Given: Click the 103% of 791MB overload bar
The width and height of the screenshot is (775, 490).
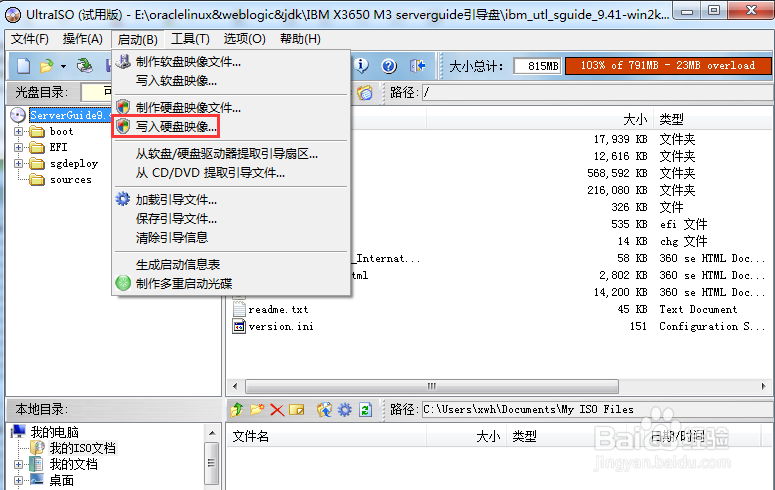Looking at the screenshot, I should 668,66.
